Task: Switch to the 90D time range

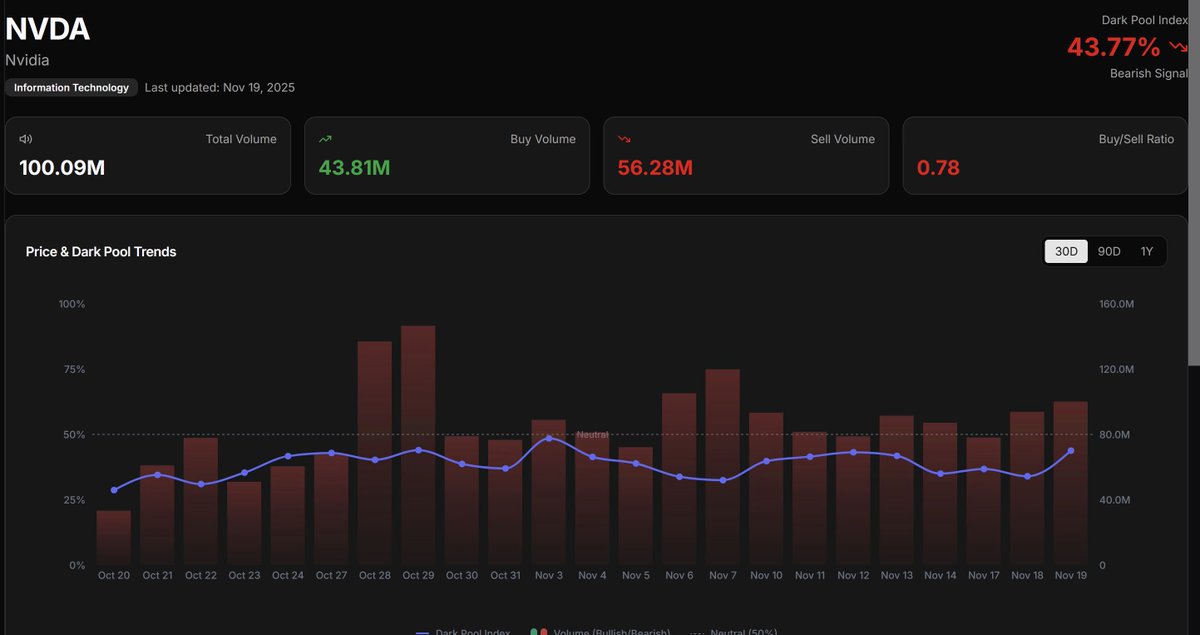Action: tap(1109, 251)
